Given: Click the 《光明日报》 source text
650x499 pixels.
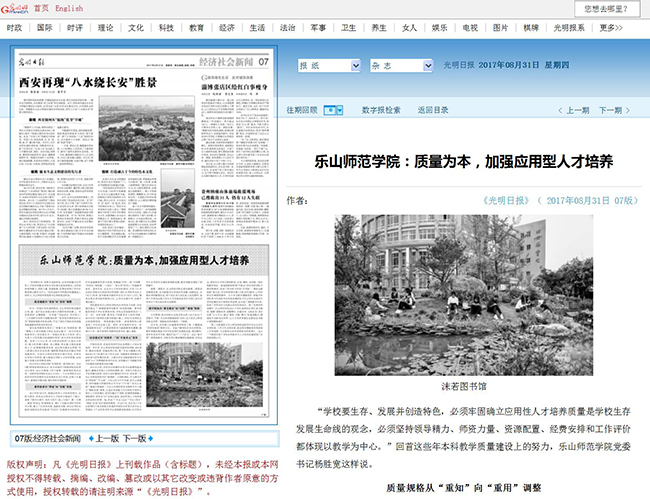Looking at the screenshot, I should [x=506, y=201].
